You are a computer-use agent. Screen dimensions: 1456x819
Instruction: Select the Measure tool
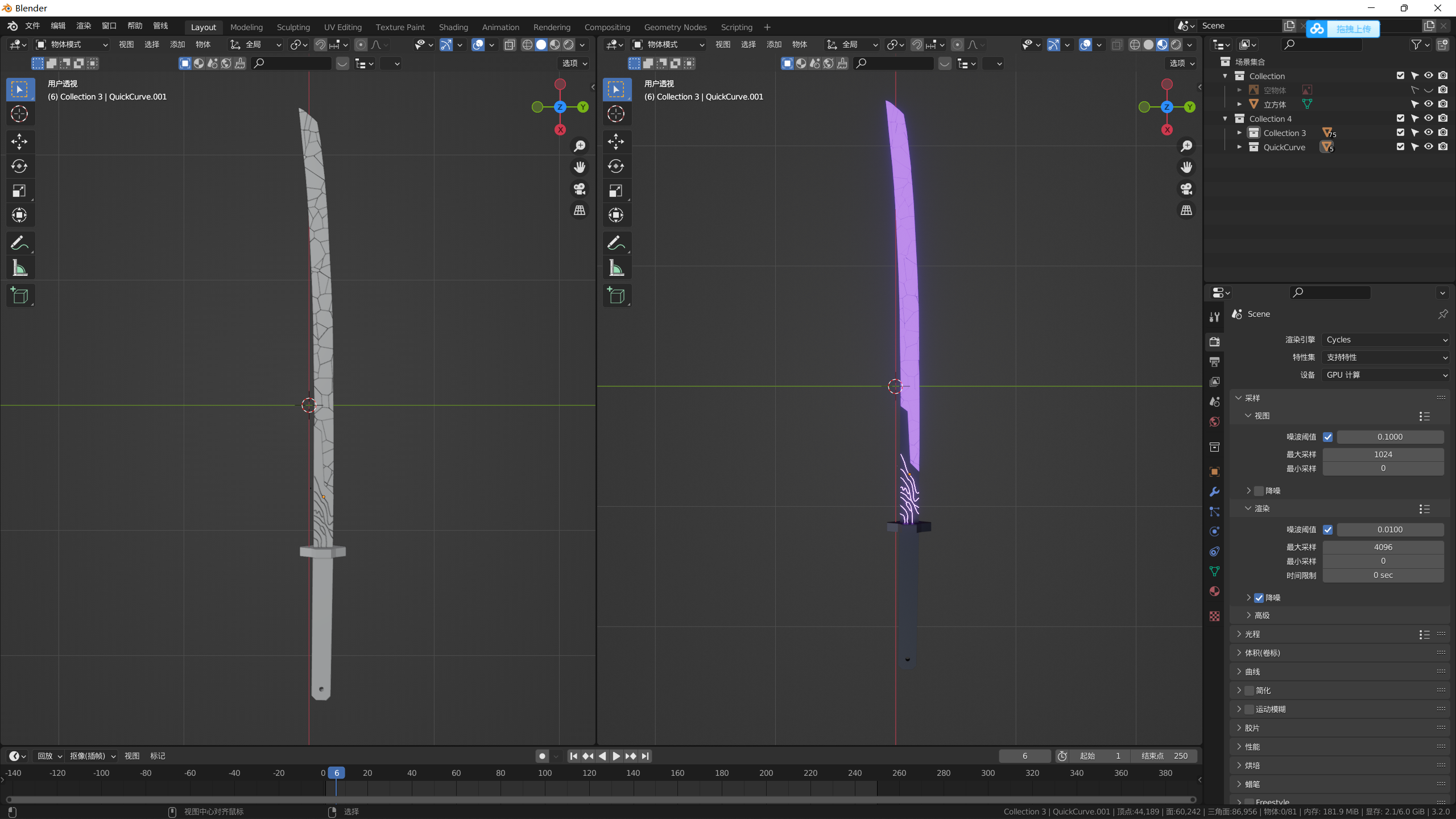[x=20, y=268]
